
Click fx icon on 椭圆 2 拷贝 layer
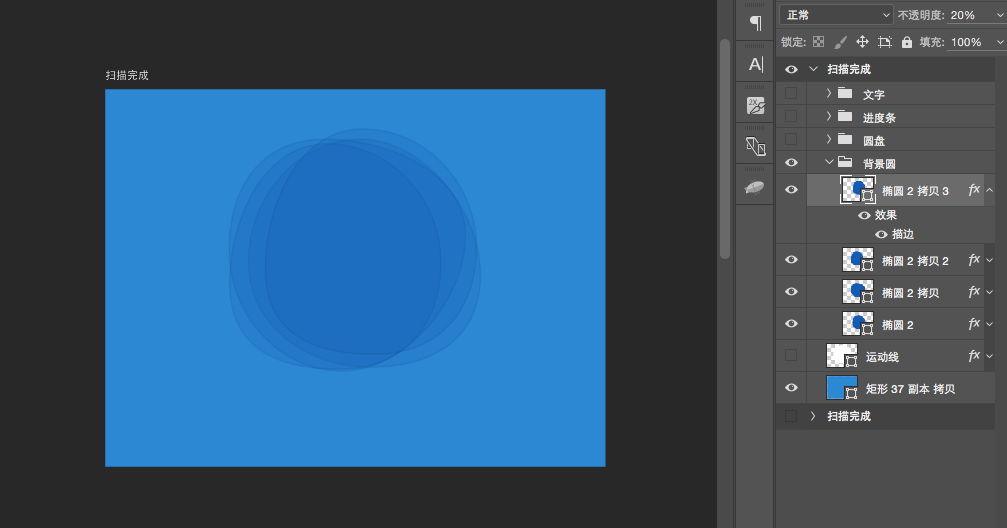tap(974, 292)
